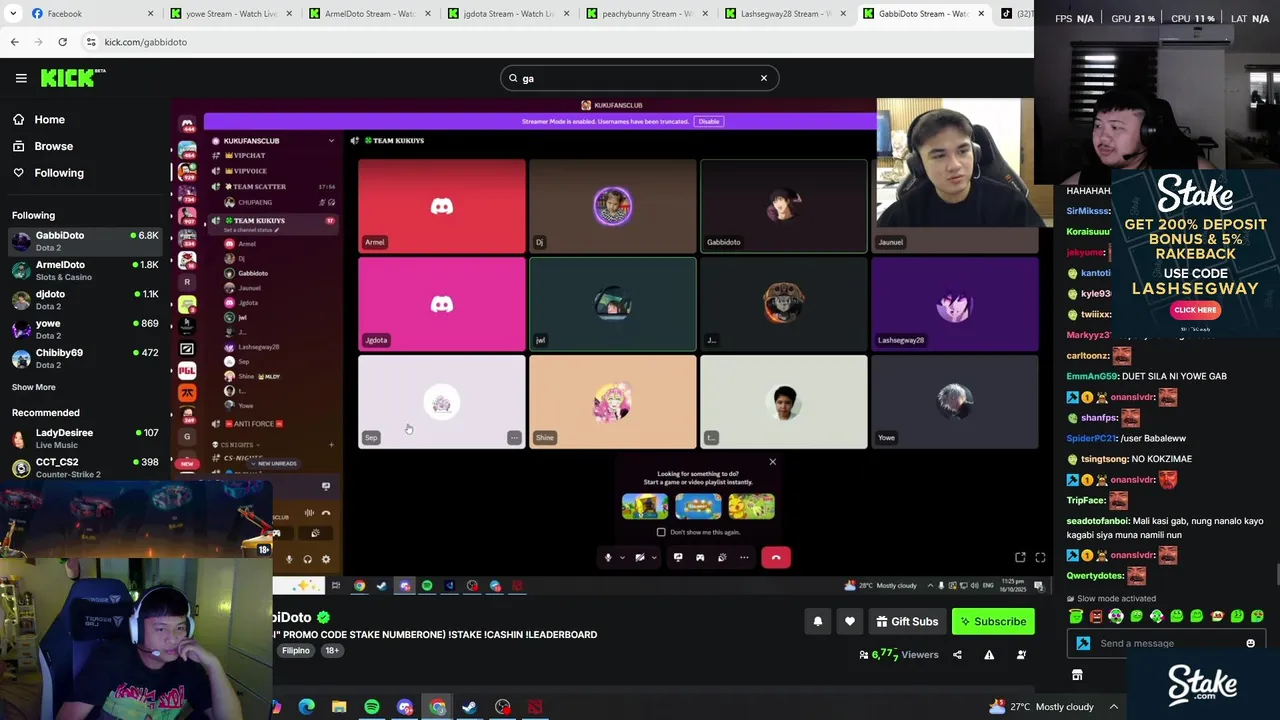Open ArmelDoto channel in Following list
Screen dimensions: 1280x720
coord(85,270)
